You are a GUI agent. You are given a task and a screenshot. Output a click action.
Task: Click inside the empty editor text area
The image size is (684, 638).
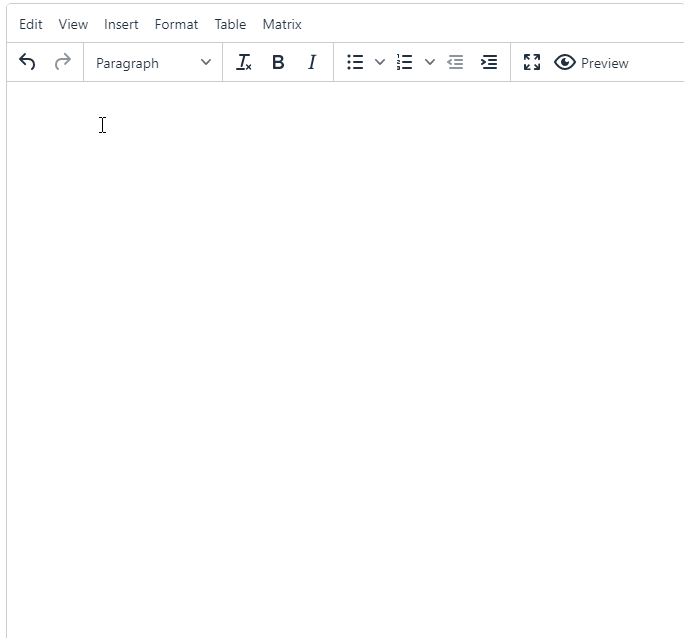pos(345,359)
